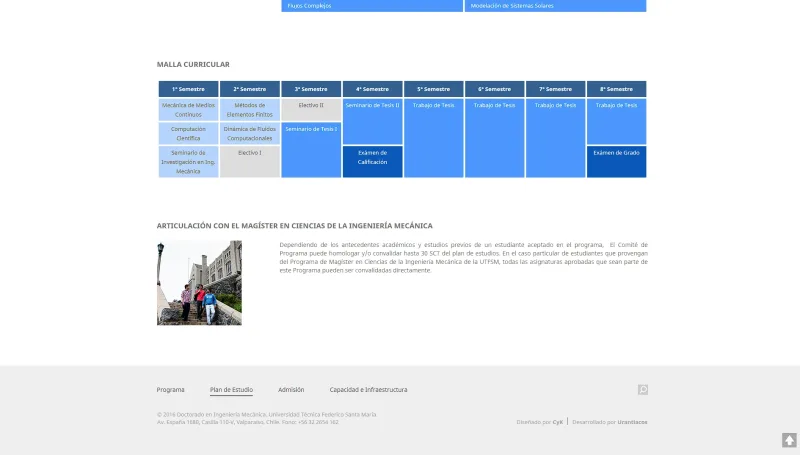Open the Plan de Estudio footer link
This screenshot has width=800, height=455.
tap(231, 390)
